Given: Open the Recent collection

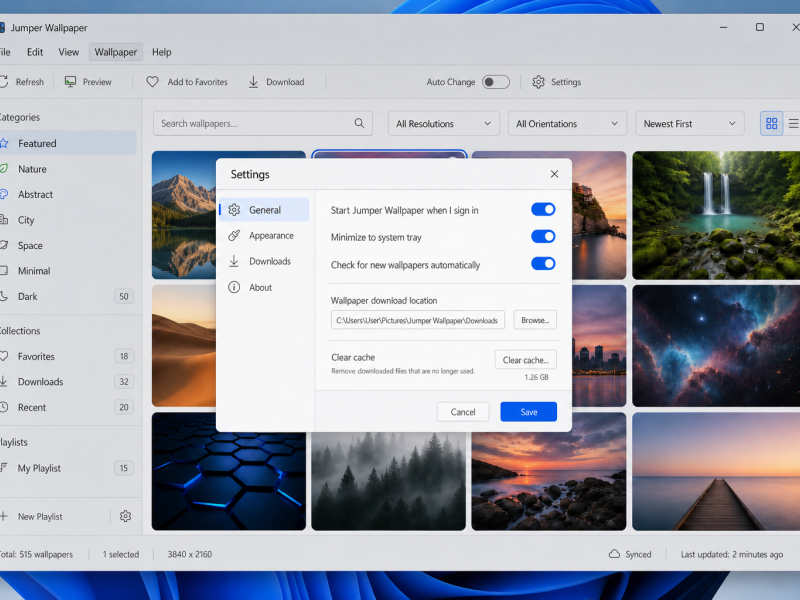Looking at the screenshot, I should [x=68, y=407].
